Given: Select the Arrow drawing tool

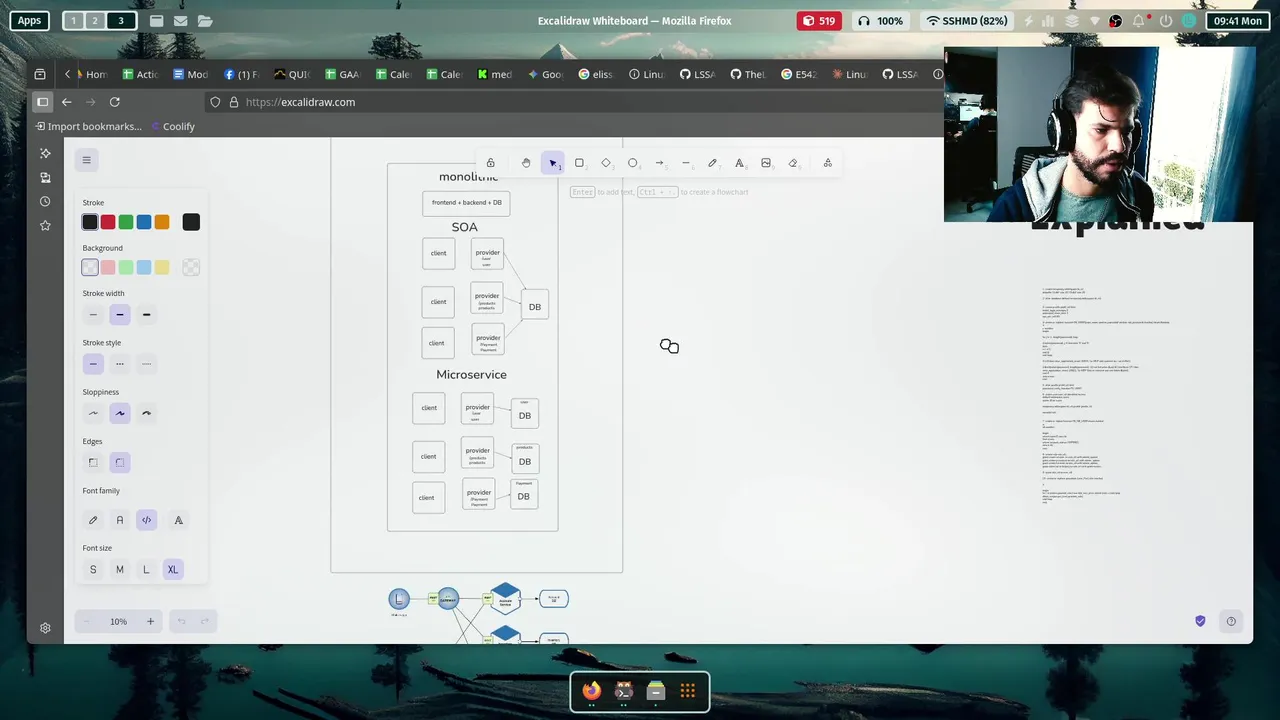Looking at the screenshot, I should click(x=659, y=163).
